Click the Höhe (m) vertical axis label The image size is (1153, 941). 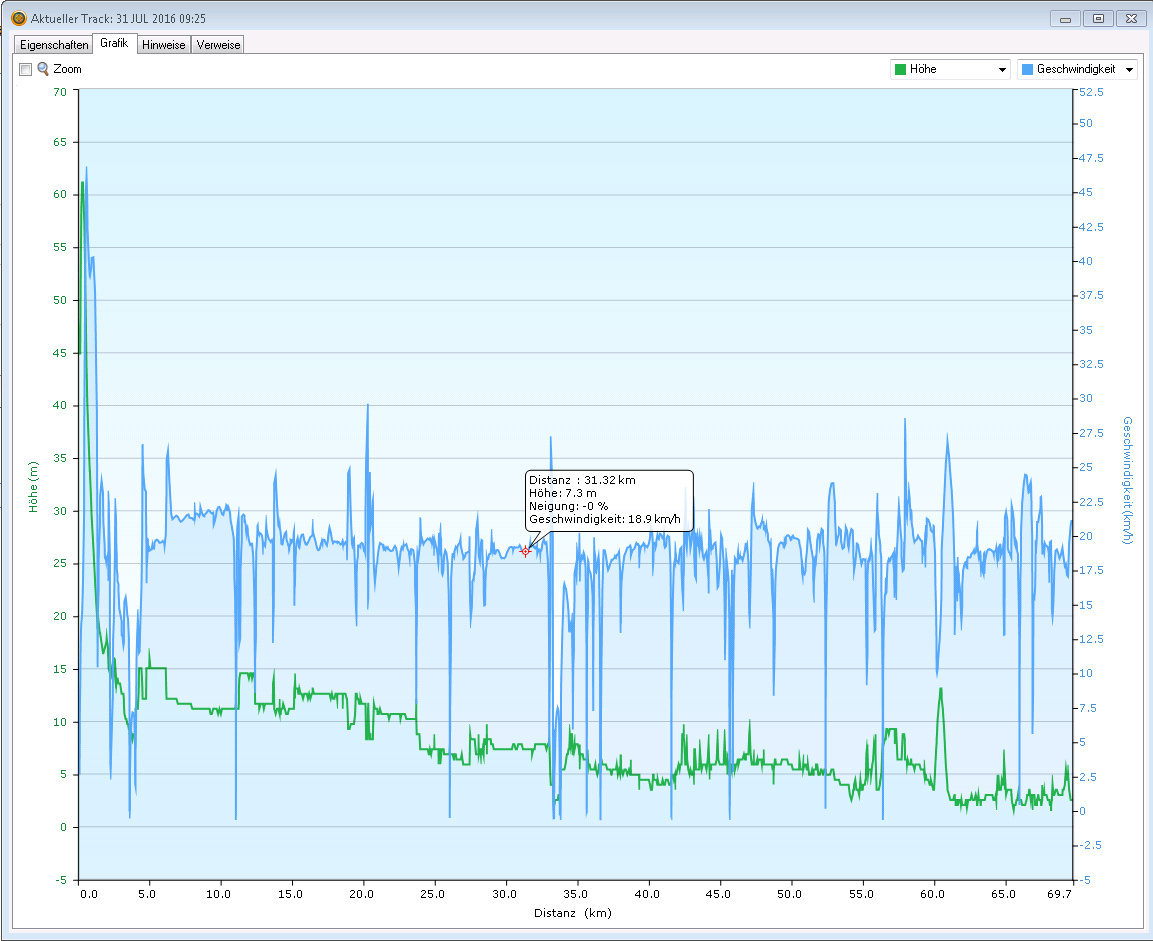33,486
